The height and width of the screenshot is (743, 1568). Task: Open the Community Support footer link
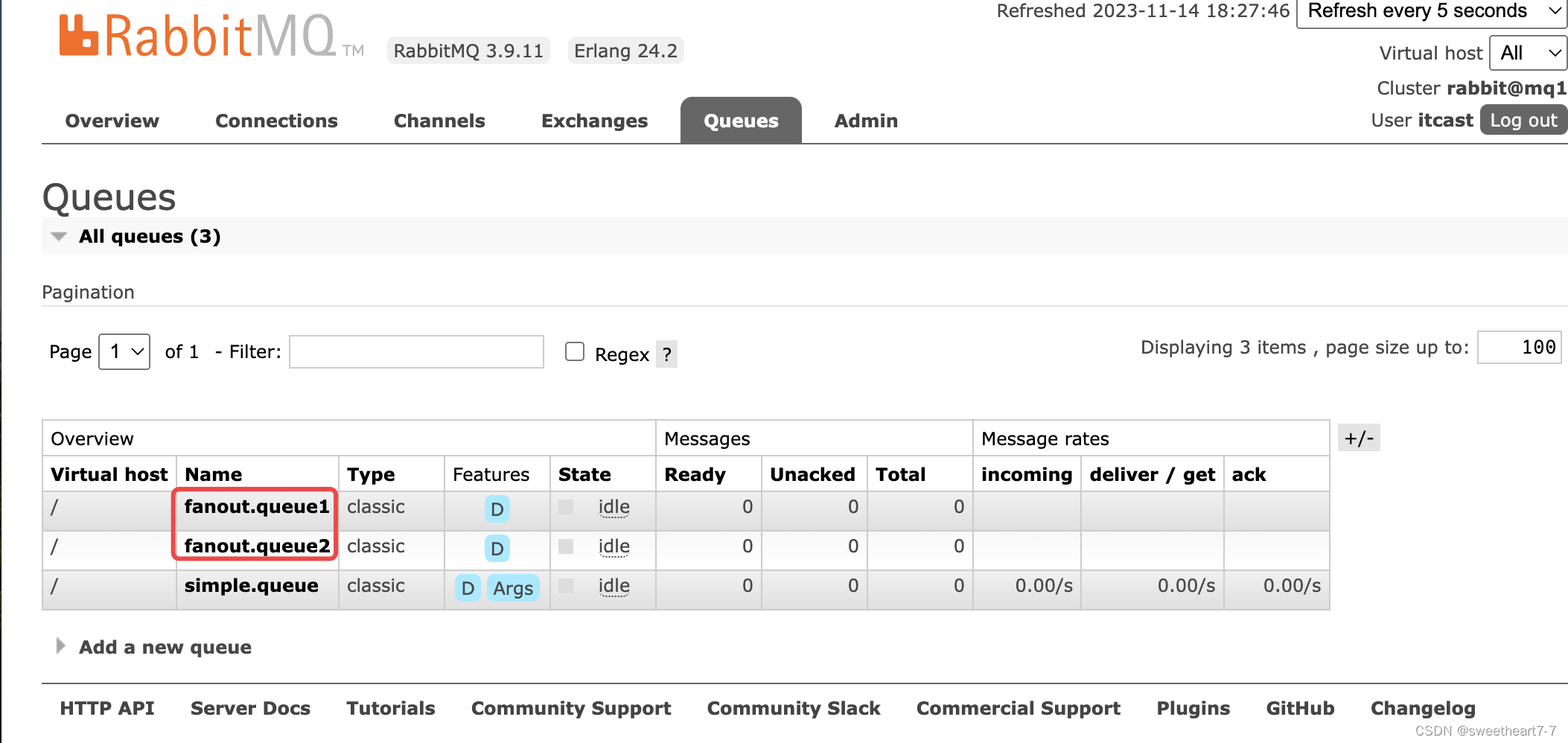(x=571, y=708)
